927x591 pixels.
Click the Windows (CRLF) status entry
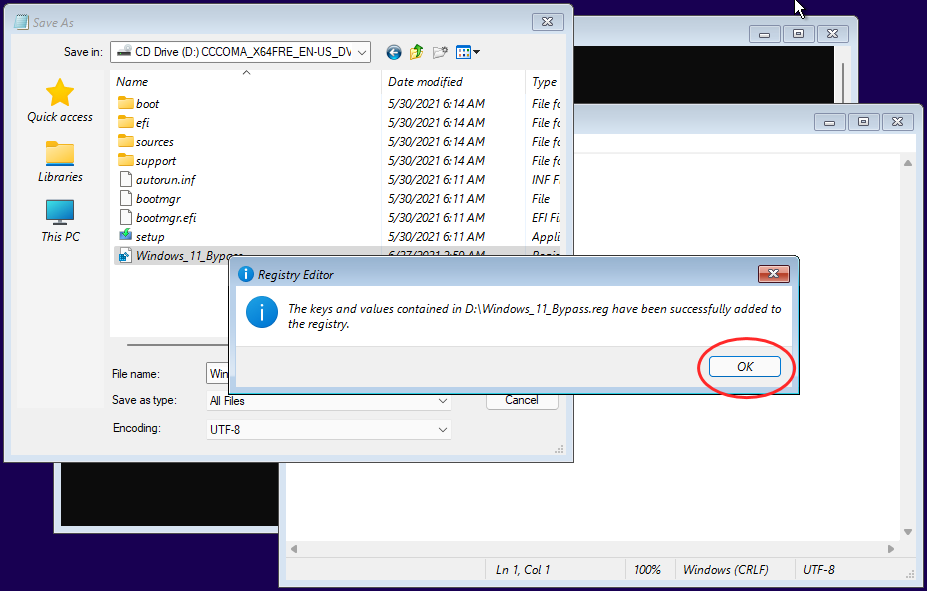pos(726,570)
